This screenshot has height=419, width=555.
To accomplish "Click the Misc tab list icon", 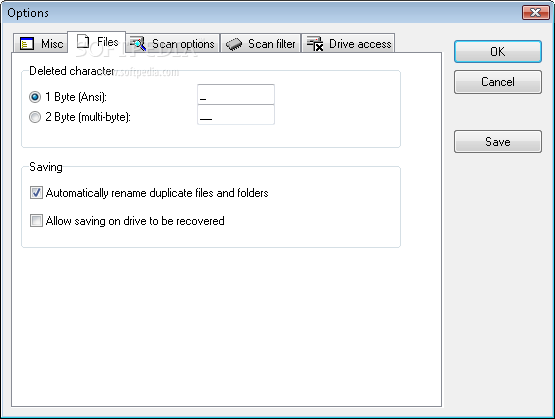I will click(27, 44).
